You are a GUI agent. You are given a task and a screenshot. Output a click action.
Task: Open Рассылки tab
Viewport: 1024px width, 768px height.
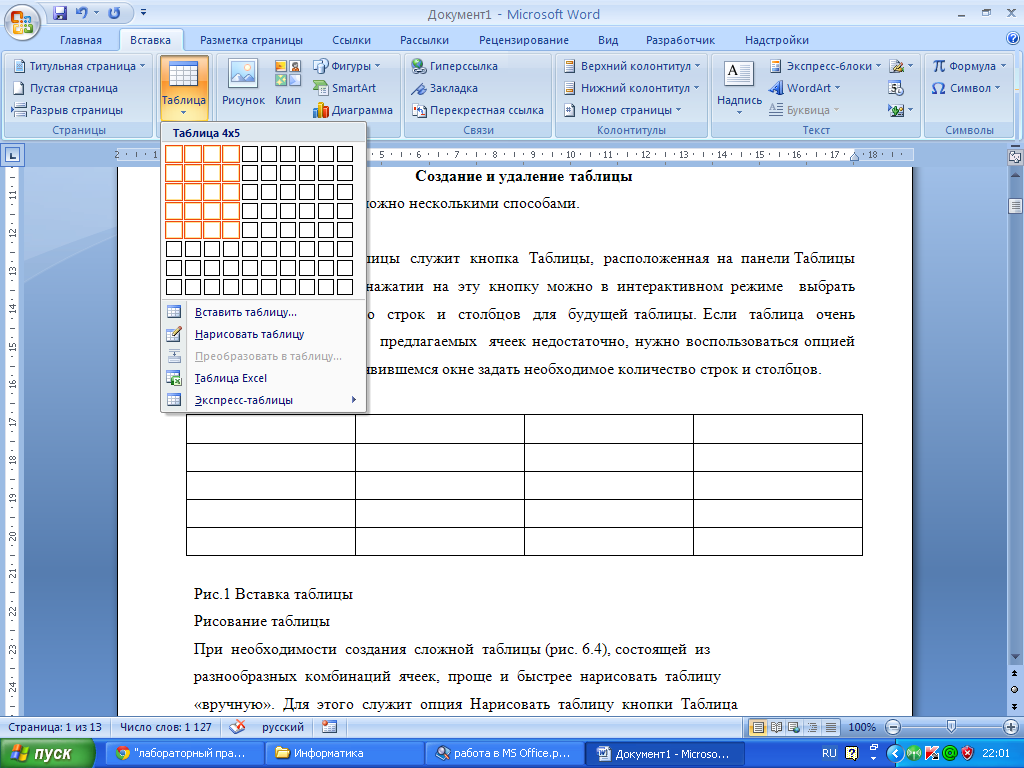(x=424, y=40)
